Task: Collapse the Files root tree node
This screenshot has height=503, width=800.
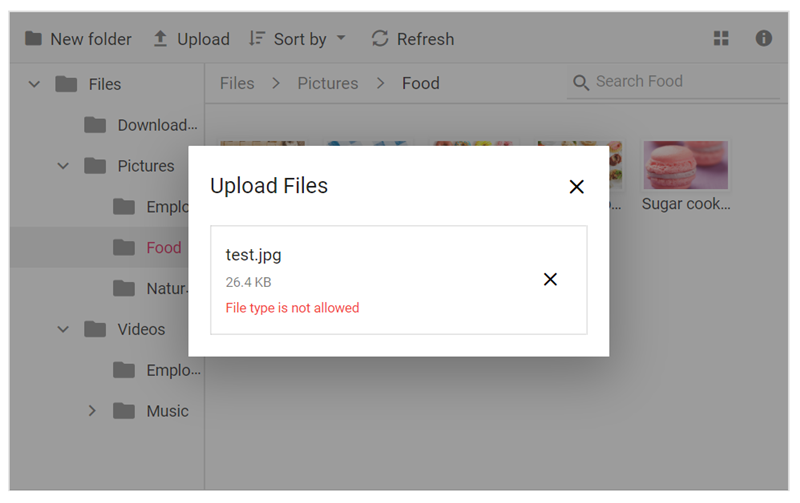Action: 34,84
